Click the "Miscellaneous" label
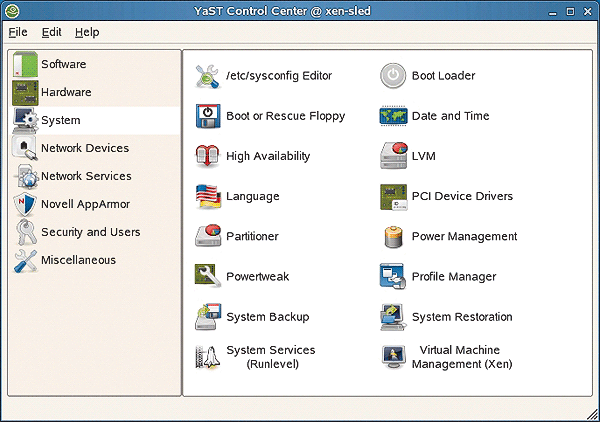The image size is (600, 422). [78, 260]
